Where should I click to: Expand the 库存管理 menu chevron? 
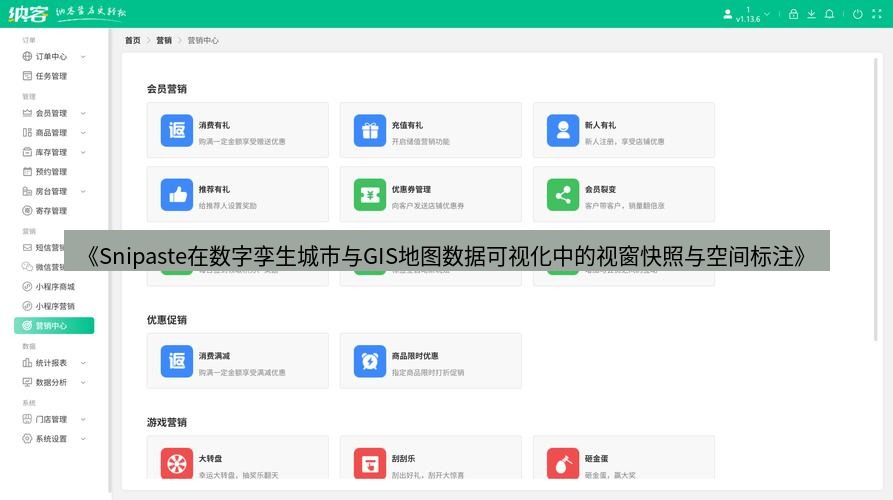coord(83,152)
